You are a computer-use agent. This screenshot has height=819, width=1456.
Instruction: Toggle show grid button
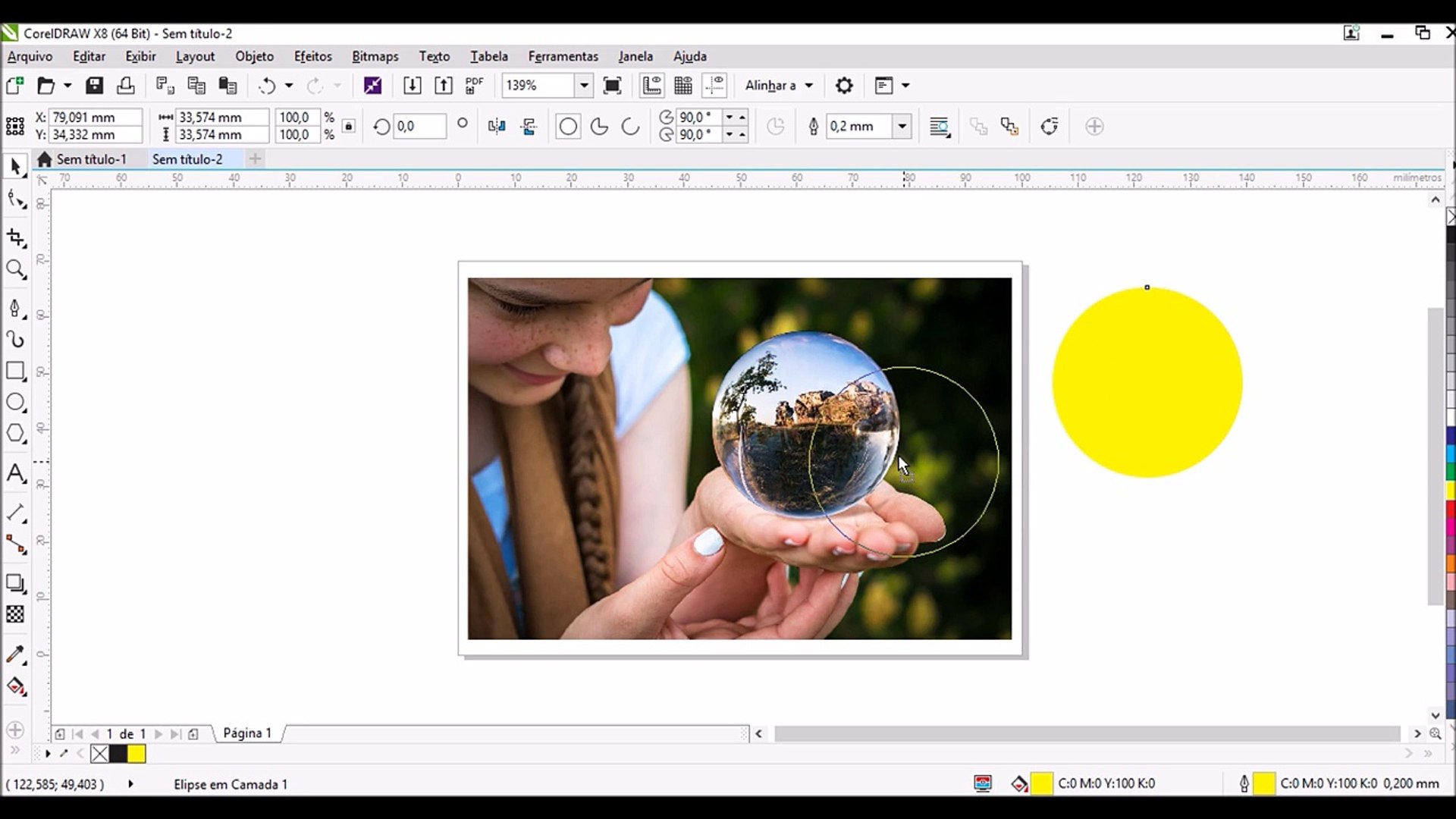(x=683, y=86)
